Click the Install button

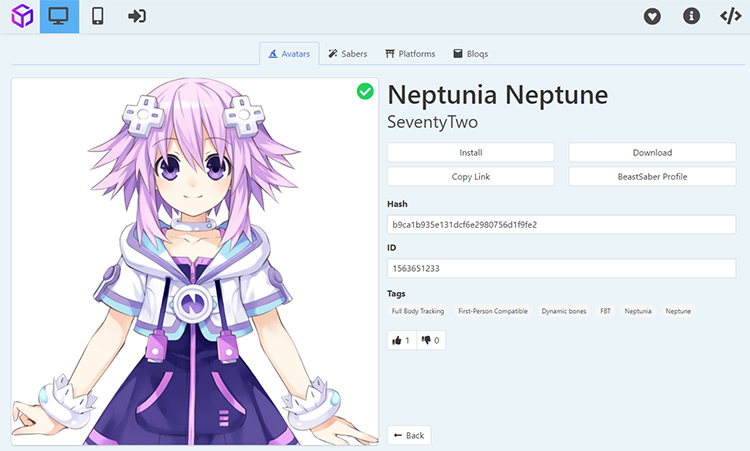click(x=471, y=153)
